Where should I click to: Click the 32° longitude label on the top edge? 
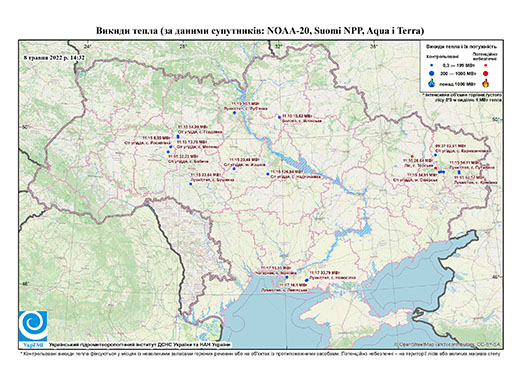(x=278, y=46)
